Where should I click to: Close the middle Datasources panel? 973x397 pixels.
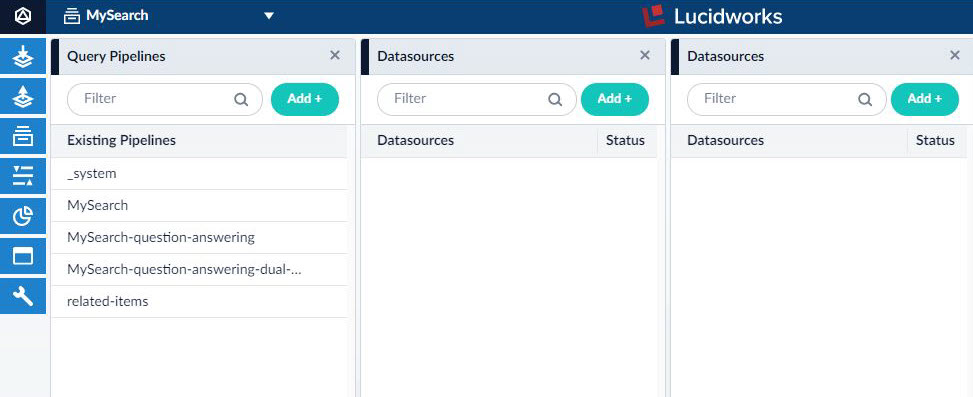click(645, 55)
